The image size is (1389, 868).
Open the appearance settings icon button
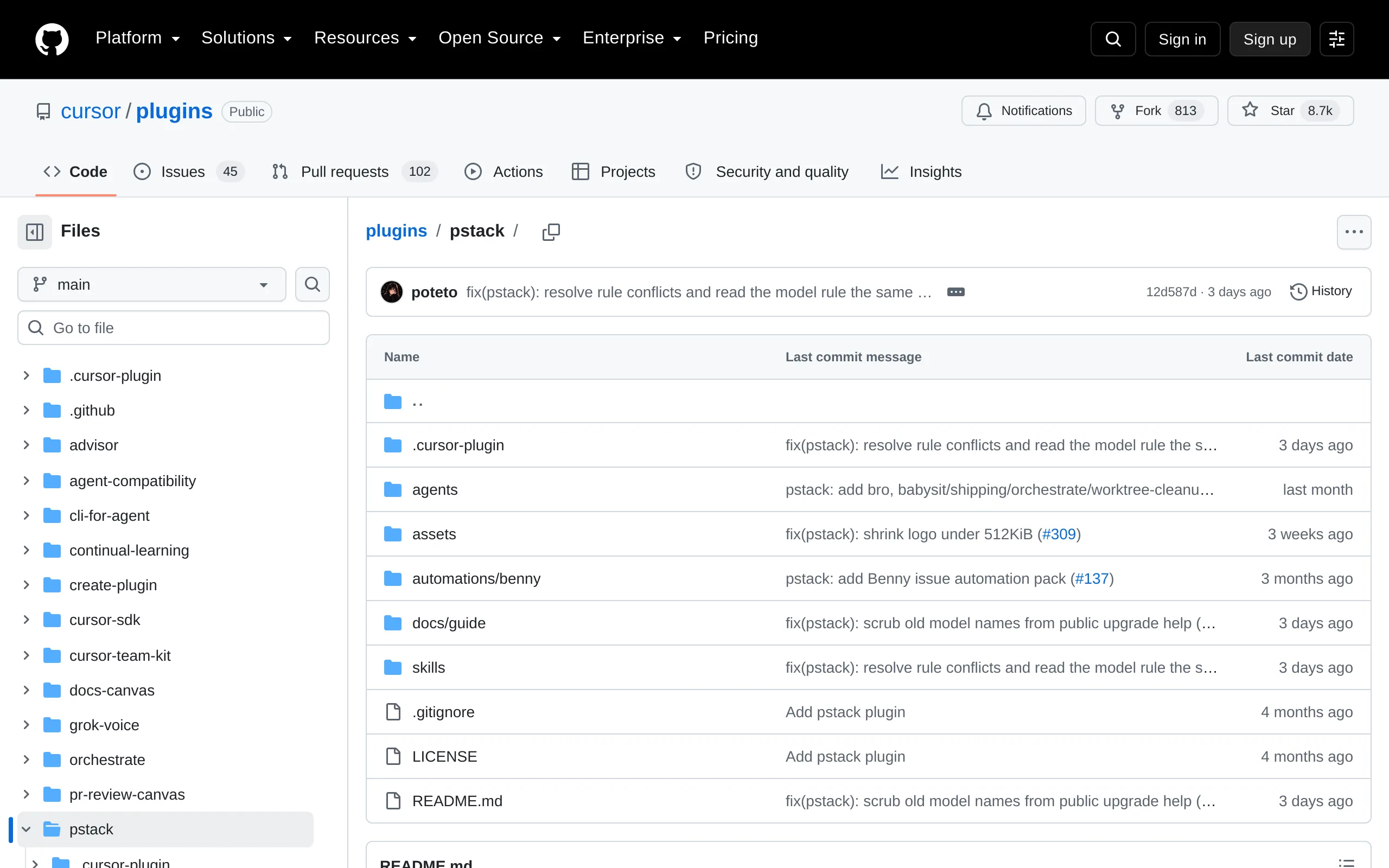click(1337, 39)
